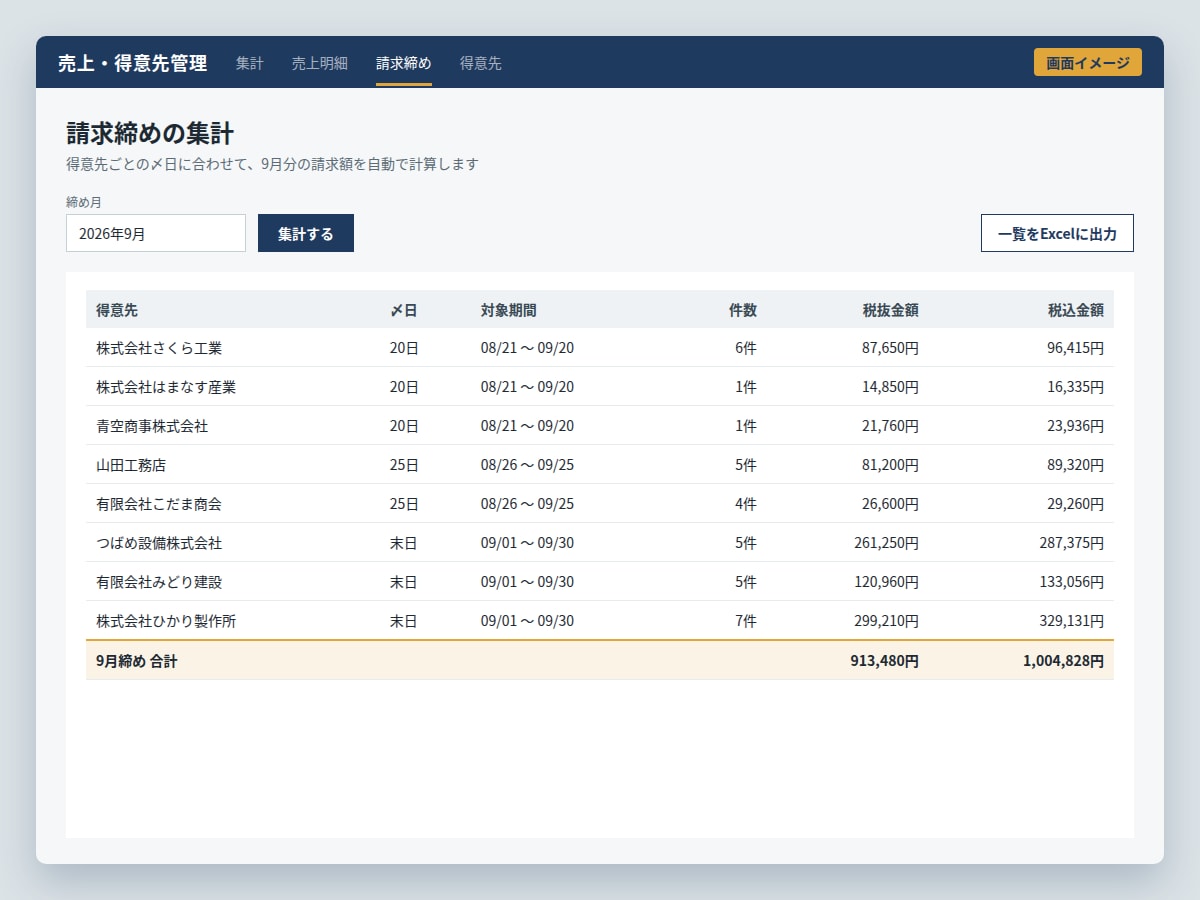Select 株式会社はまなす産業 in the table
The height and width of the screenshot is (900, 1200).
[166, 387]
